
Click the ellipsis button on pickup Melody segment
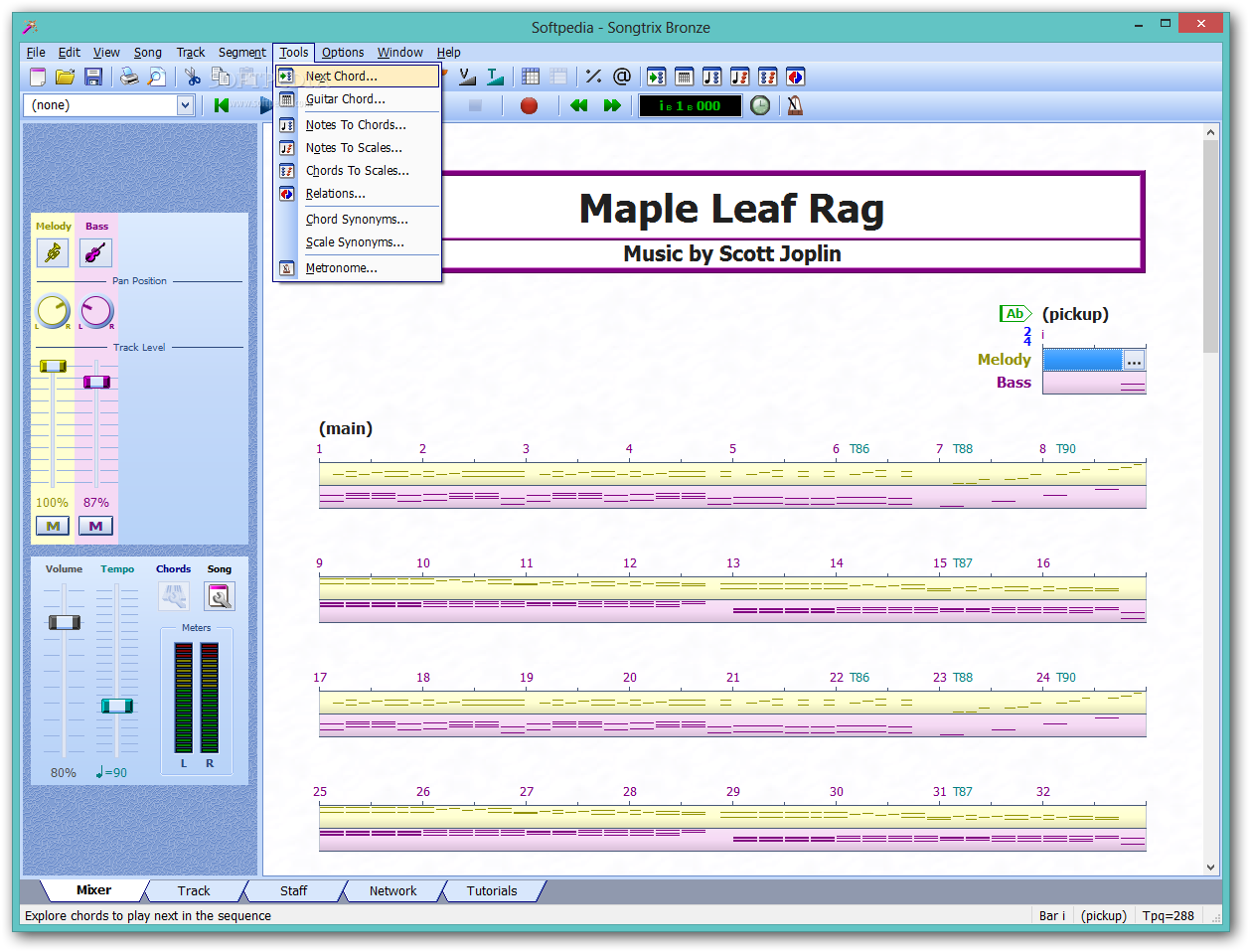(1134, 360)
